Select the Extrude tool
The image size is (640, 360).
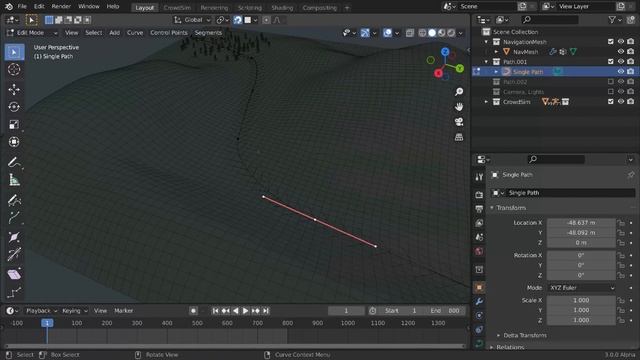[x=14, y=218]
